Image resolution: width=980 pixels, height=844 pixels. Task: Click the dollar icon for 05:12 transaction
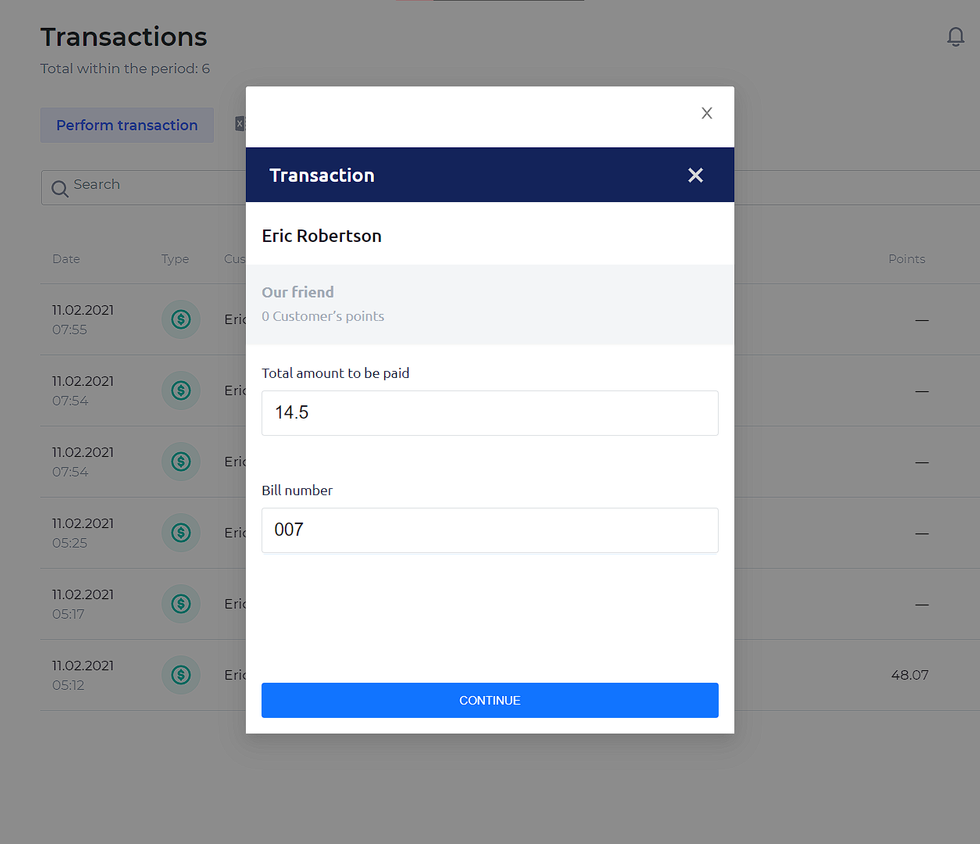click(181, 675)
